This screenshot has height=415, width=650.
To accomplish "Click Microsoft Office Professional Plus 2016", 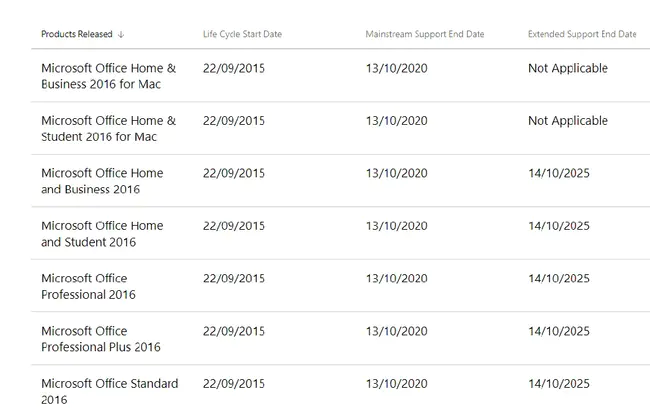I will click(x=100, y=339).
